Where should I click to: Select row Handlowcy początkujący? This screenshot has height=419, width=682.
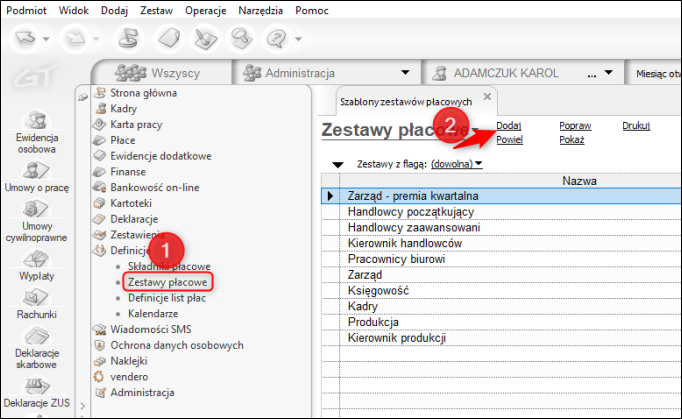(501, 212)
